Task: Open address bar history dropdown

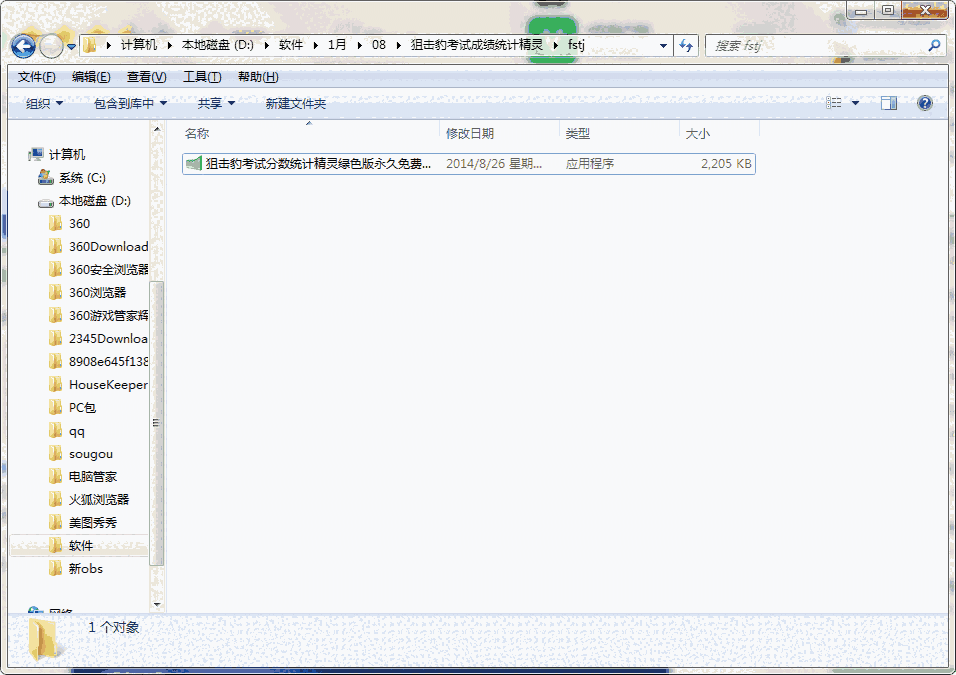Action: click(x=663, y=46)
